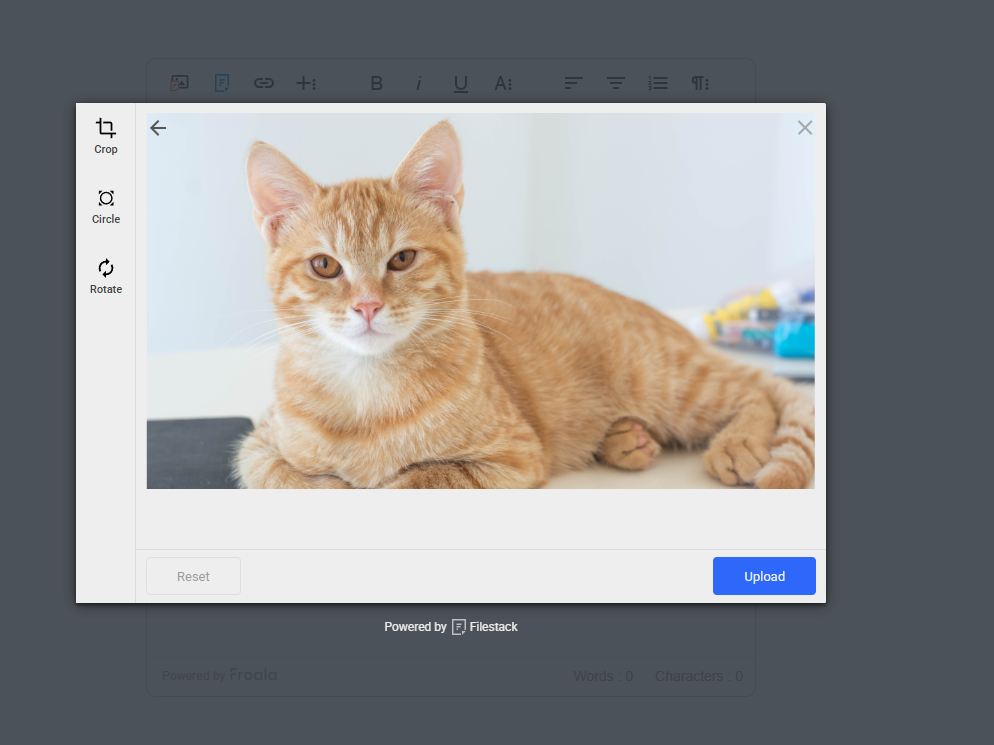
Task: Click the Reset button
Action: (x=192, y=576)
